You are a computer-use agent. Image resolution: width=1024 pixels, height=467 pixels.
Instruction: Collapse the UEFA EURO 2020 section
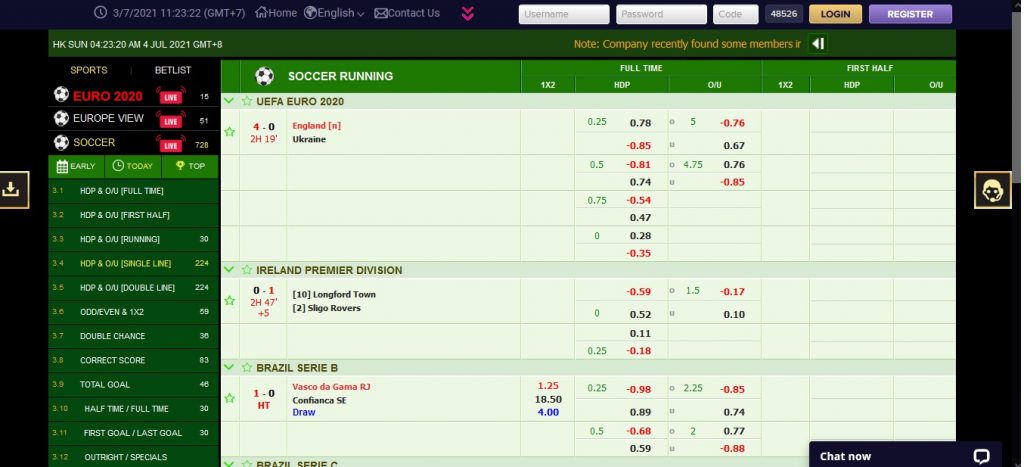coord(229,101)
